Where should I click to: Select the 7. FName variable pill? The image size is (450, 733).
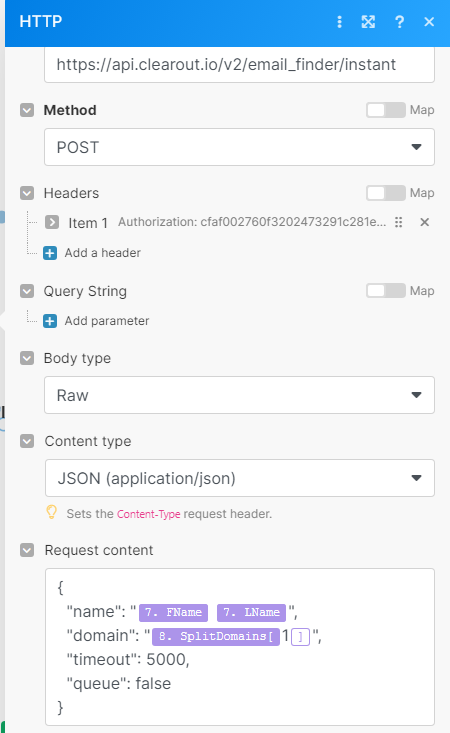click(x=173, y=612)
